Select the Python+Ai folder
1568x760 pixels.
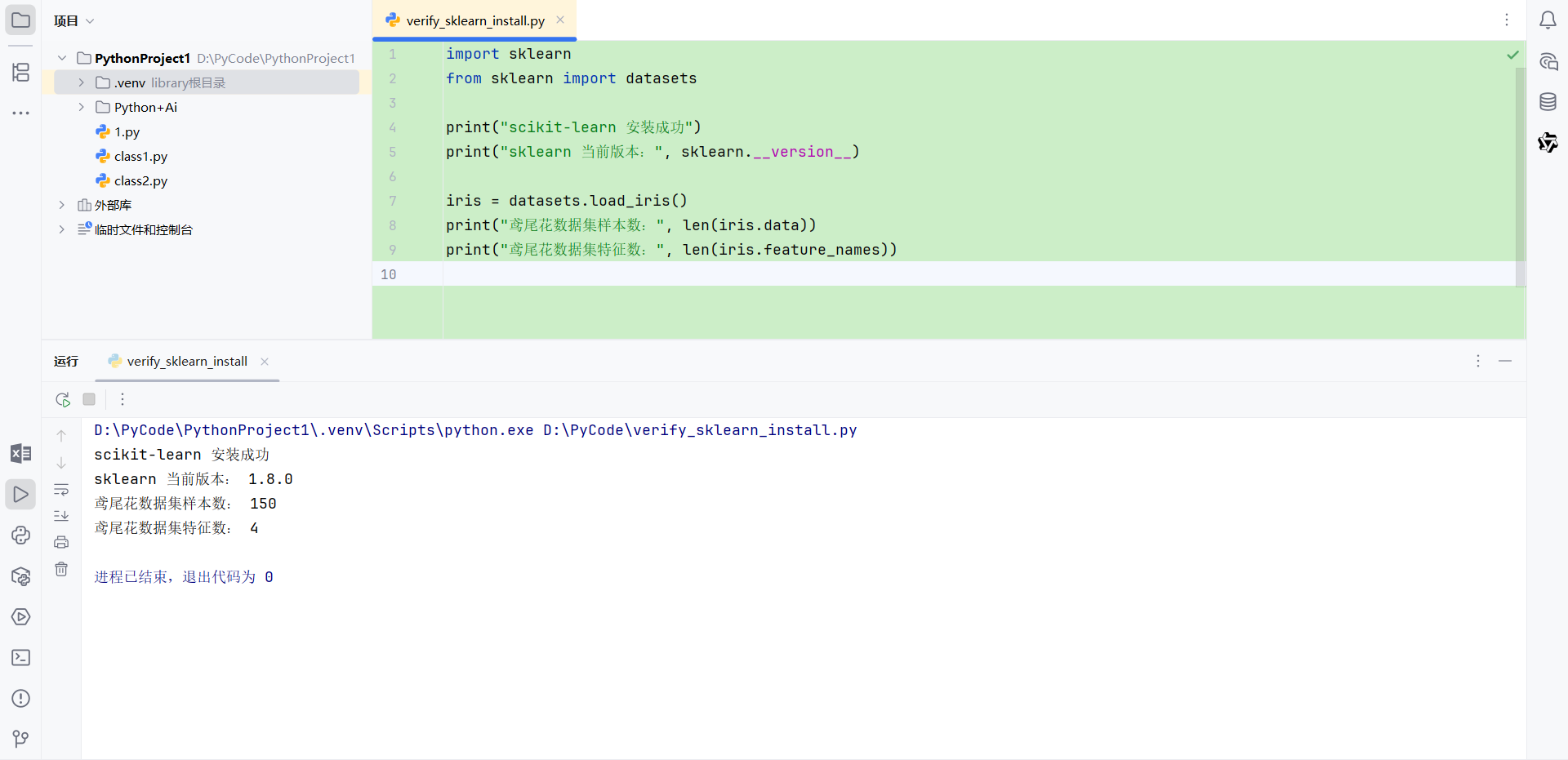145,107
